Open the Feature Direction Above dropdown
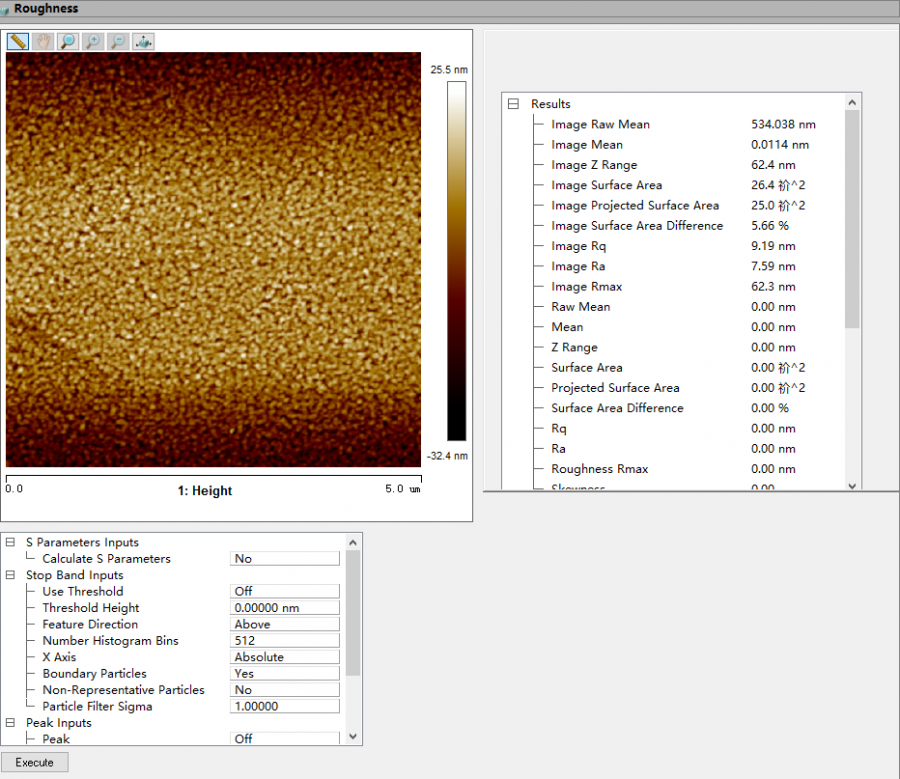This screenshot has width=900, height=779. (x=285, y=624)
